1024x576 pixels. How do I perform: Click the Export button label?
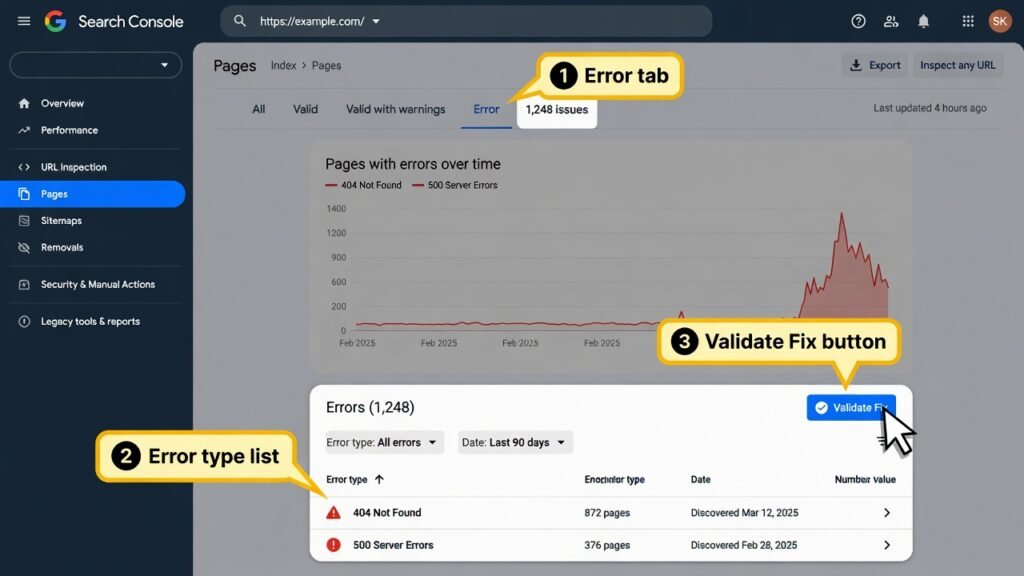(x=885, y=65)
